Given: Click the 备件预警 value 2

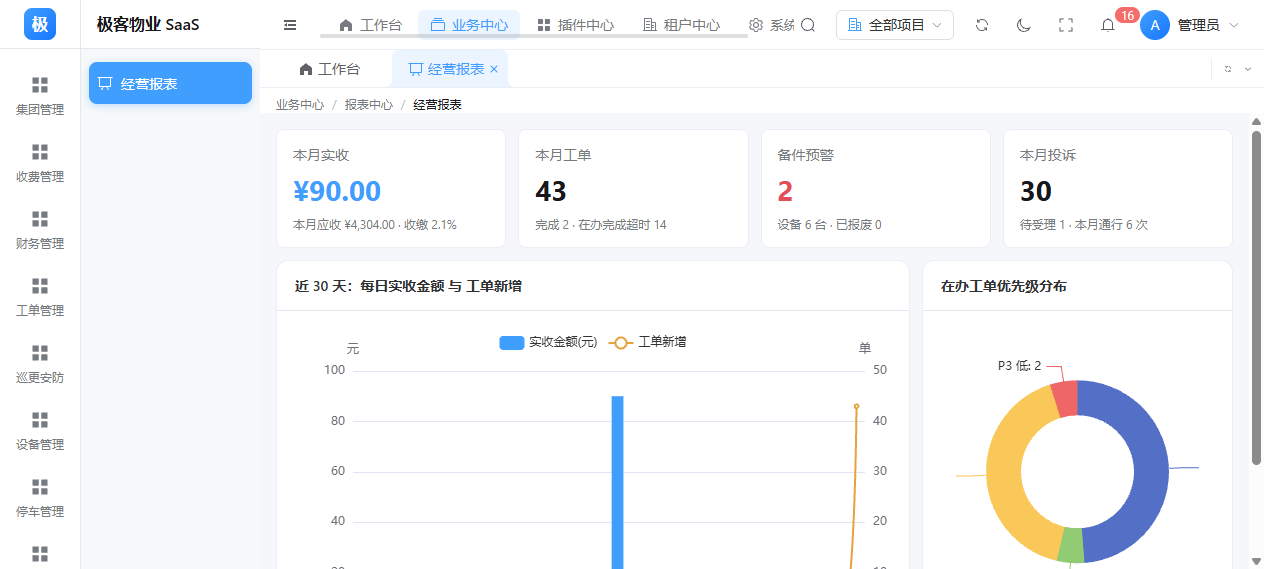Looking at the screenshot, I should (785, 191).
